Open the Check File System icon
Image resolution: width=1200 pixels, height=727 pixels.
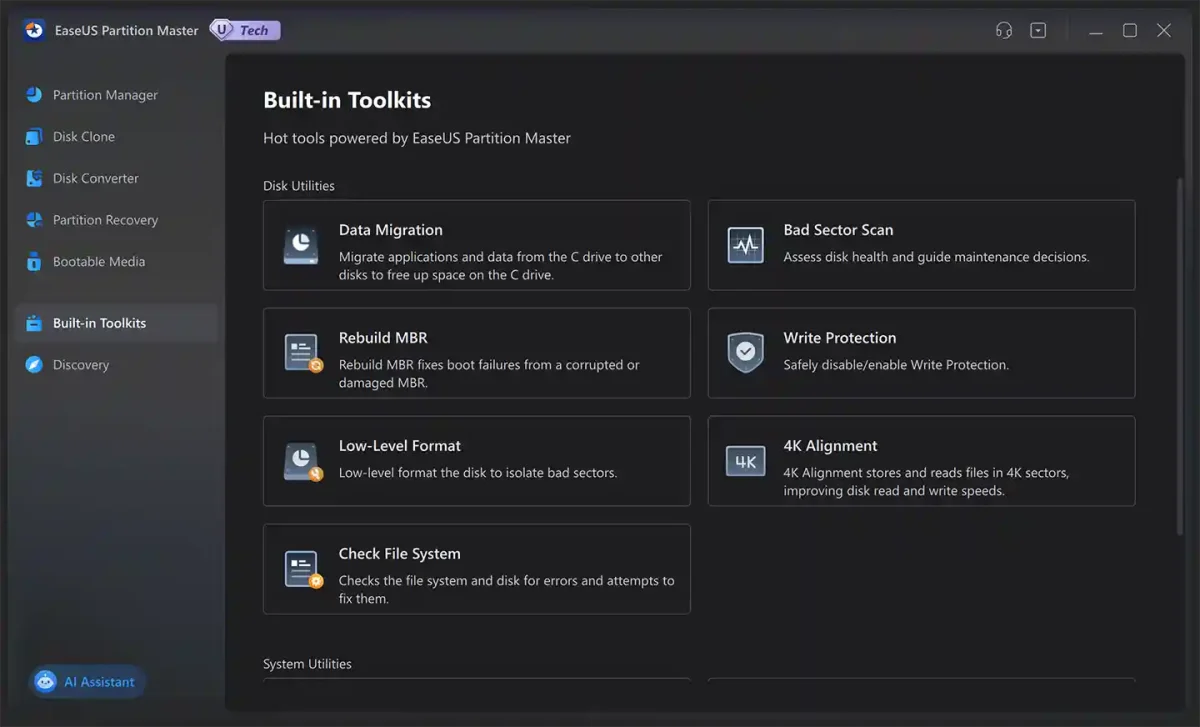(x=301, y=569)
